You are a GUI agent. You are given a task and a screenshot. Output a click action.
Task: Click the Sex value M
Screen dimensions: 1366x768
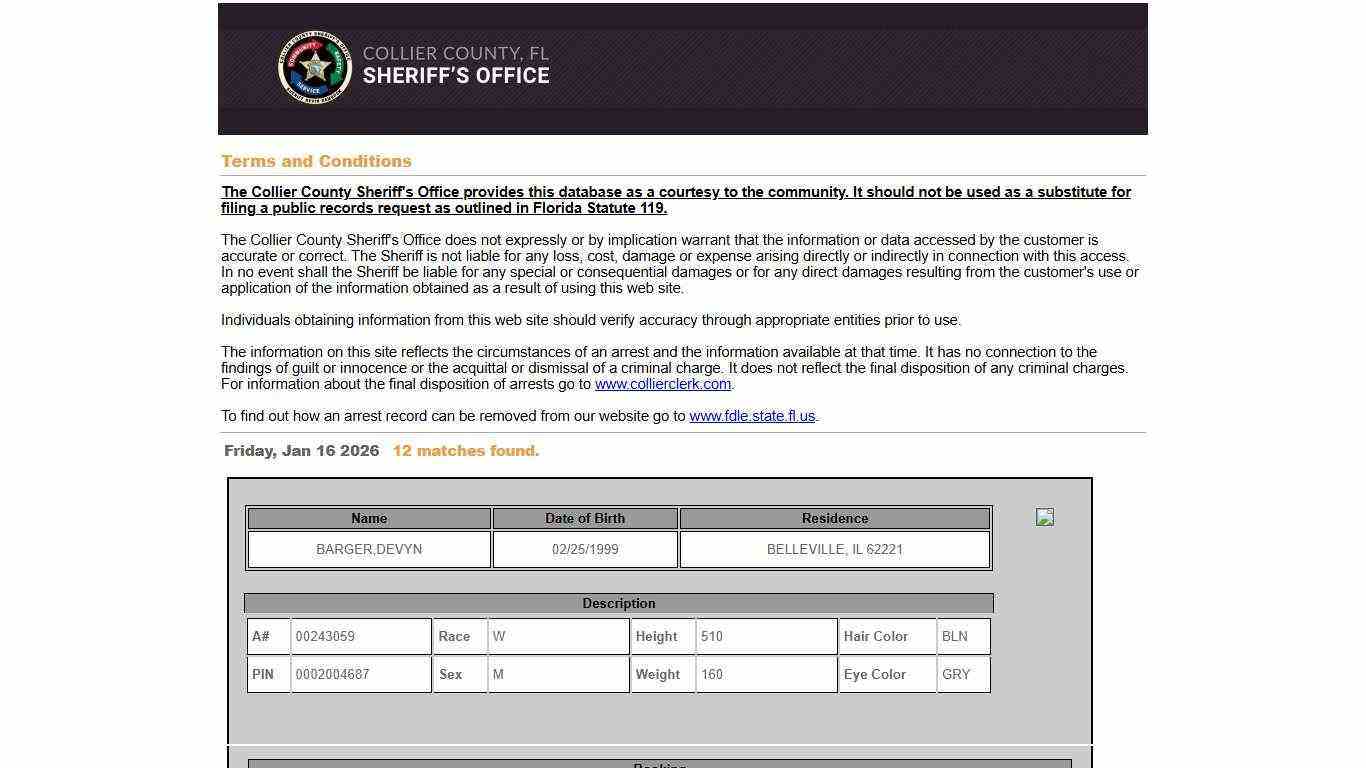(498, 674)
